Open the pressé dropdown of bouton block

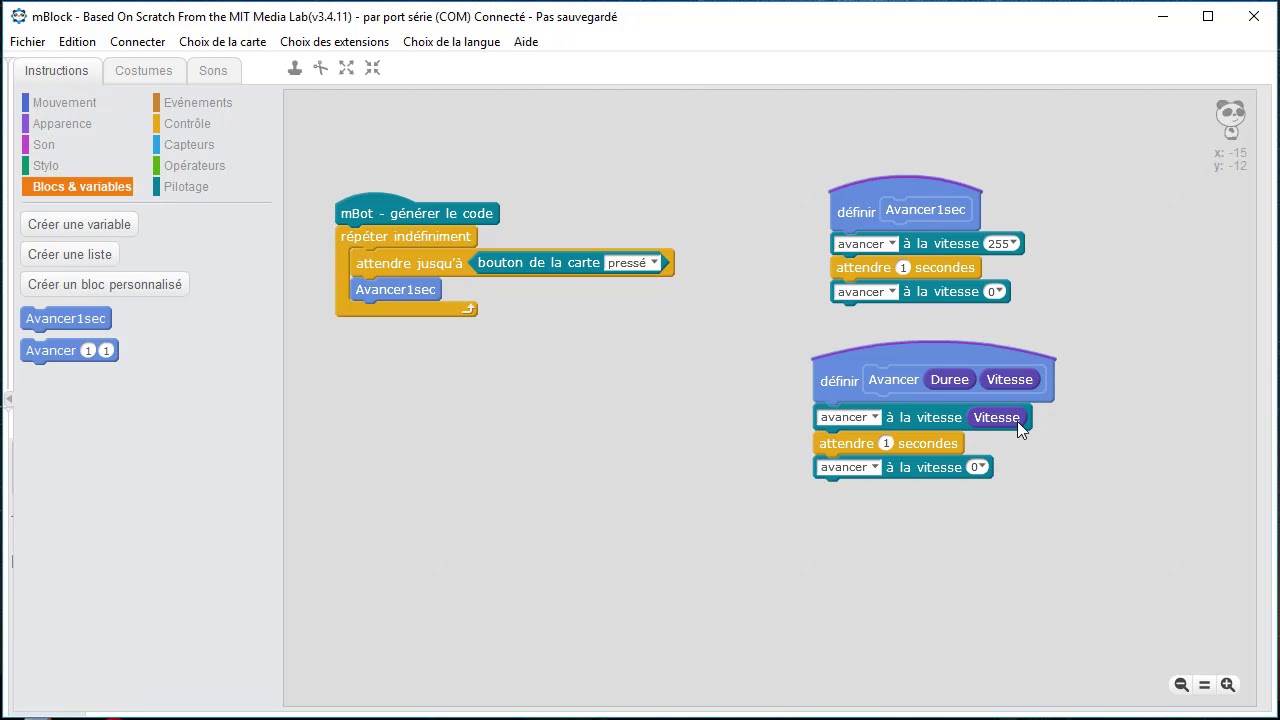(633, 263)
